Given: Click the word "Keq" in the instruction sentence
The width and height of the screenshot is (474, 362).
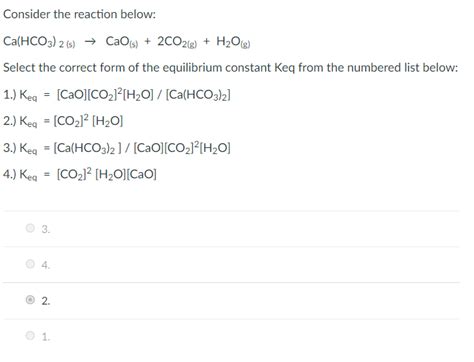Looking at the screenshot, I should click(284, 68).
